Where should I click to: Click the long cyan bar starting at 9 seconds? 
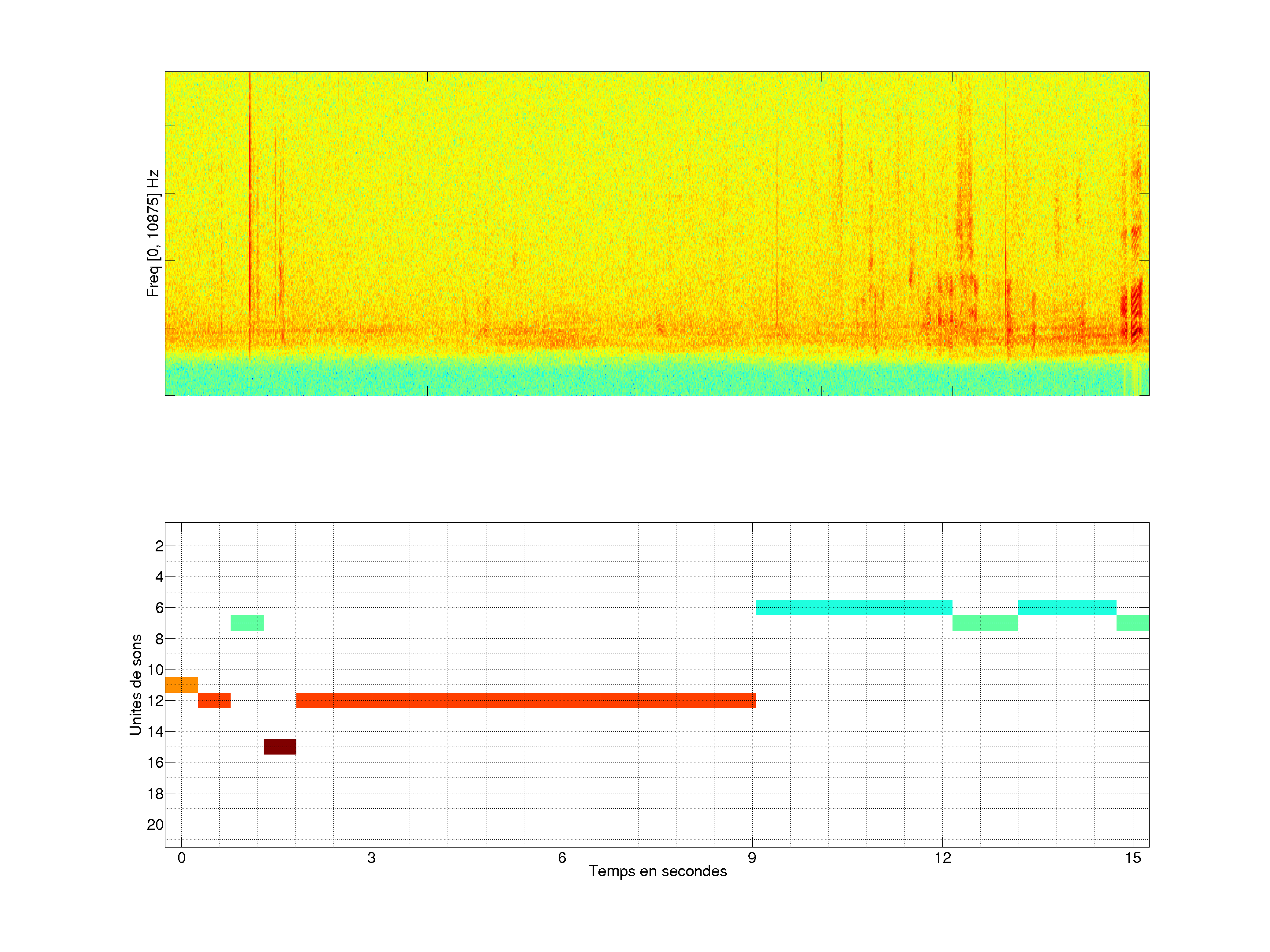pos(854,608)
